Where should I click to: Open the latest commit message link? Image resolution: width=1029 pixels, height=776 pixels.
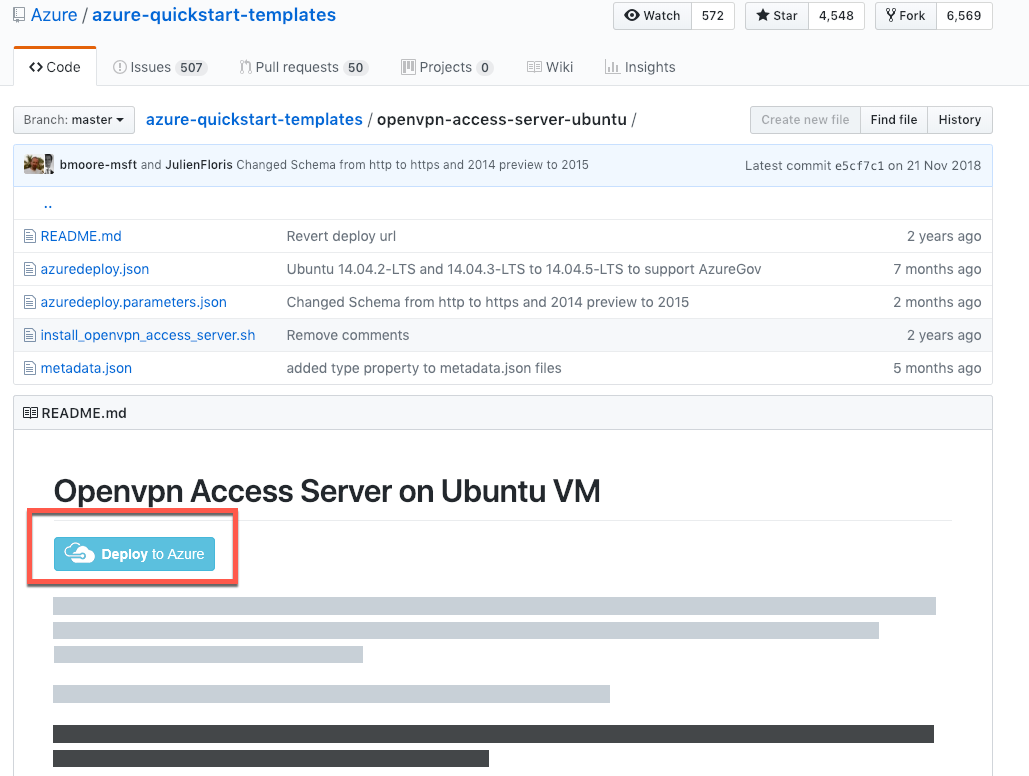tap(412, 165)
